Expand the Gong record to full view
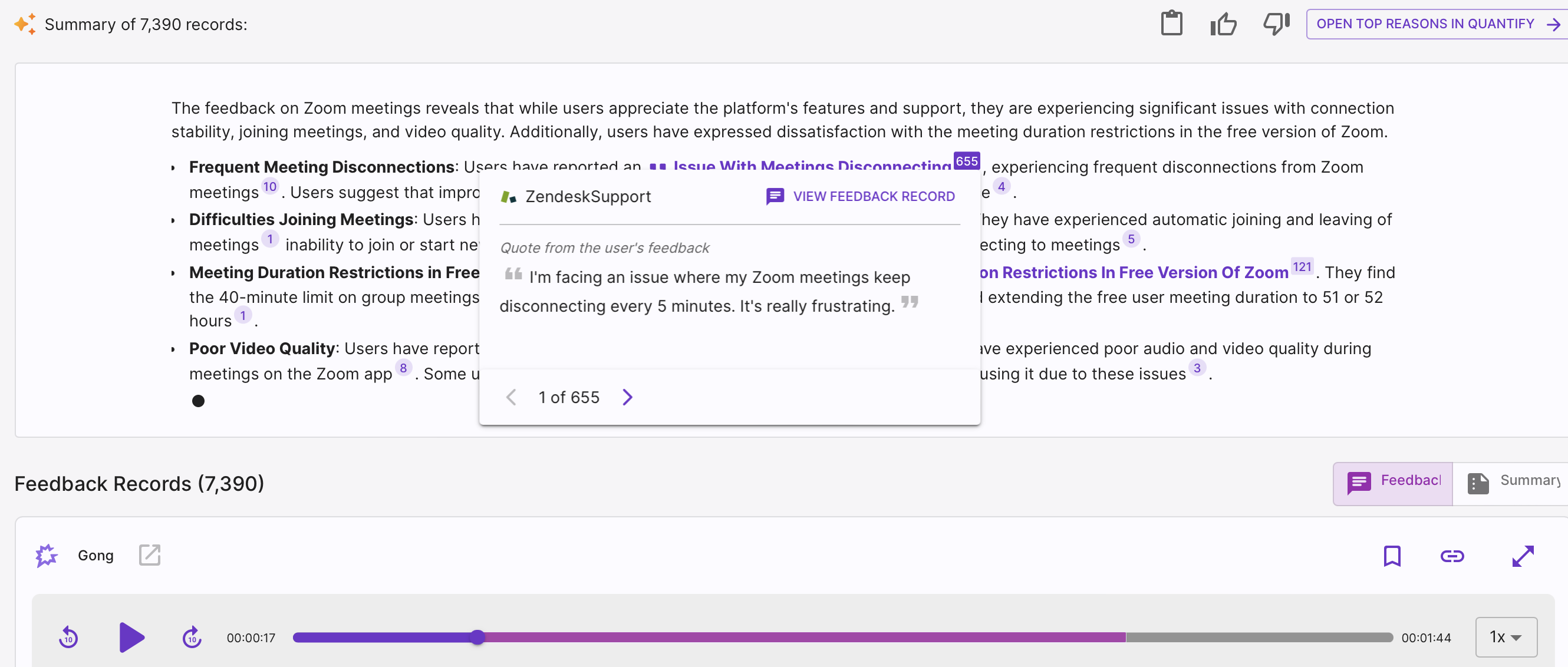Screen dimensions: 1568x667 tap(1523, 556)
